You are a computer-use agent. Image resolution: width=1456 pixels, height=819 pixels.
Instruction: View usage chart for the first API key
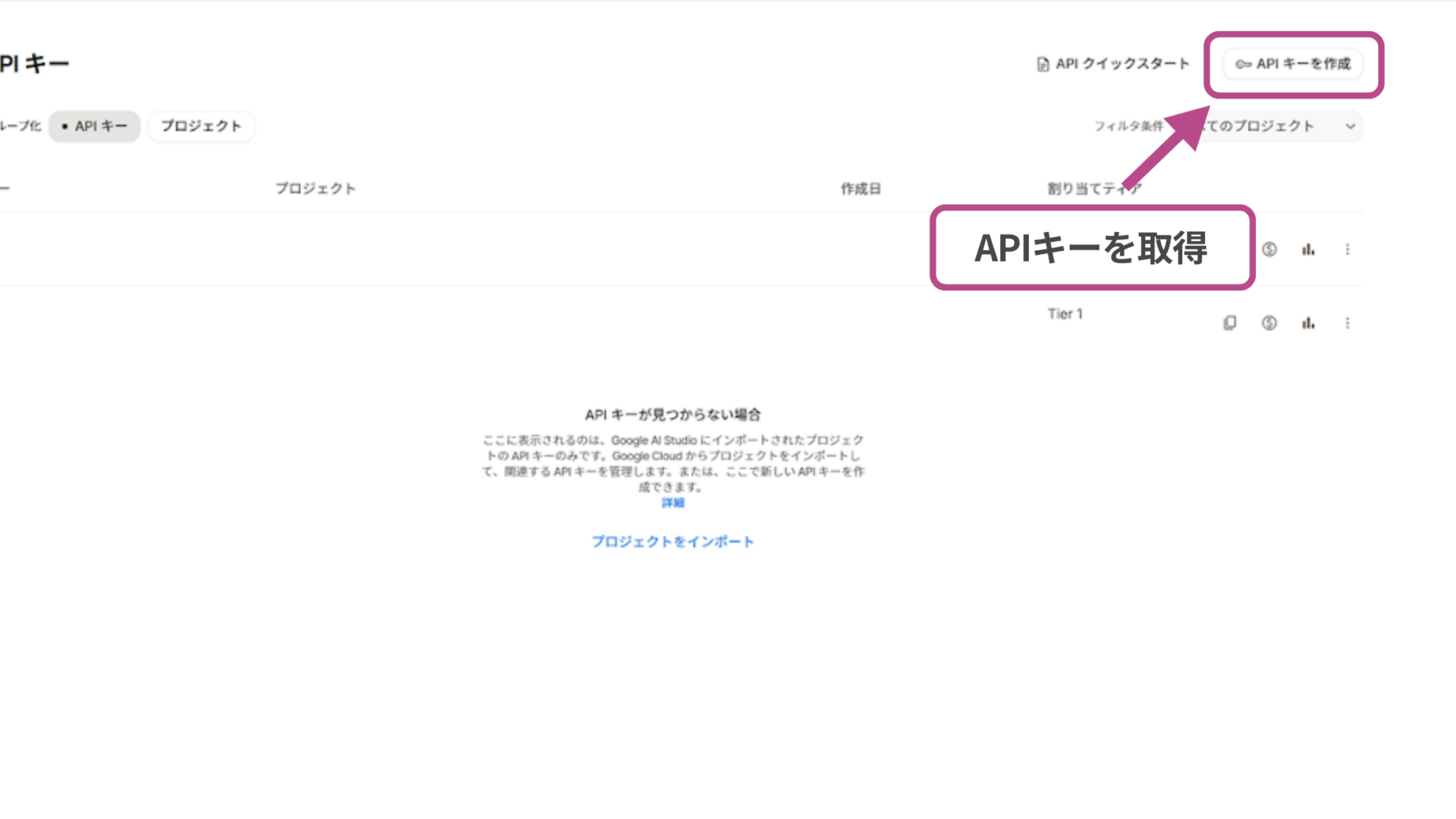pyautogui.click(x=1308, y=249)
